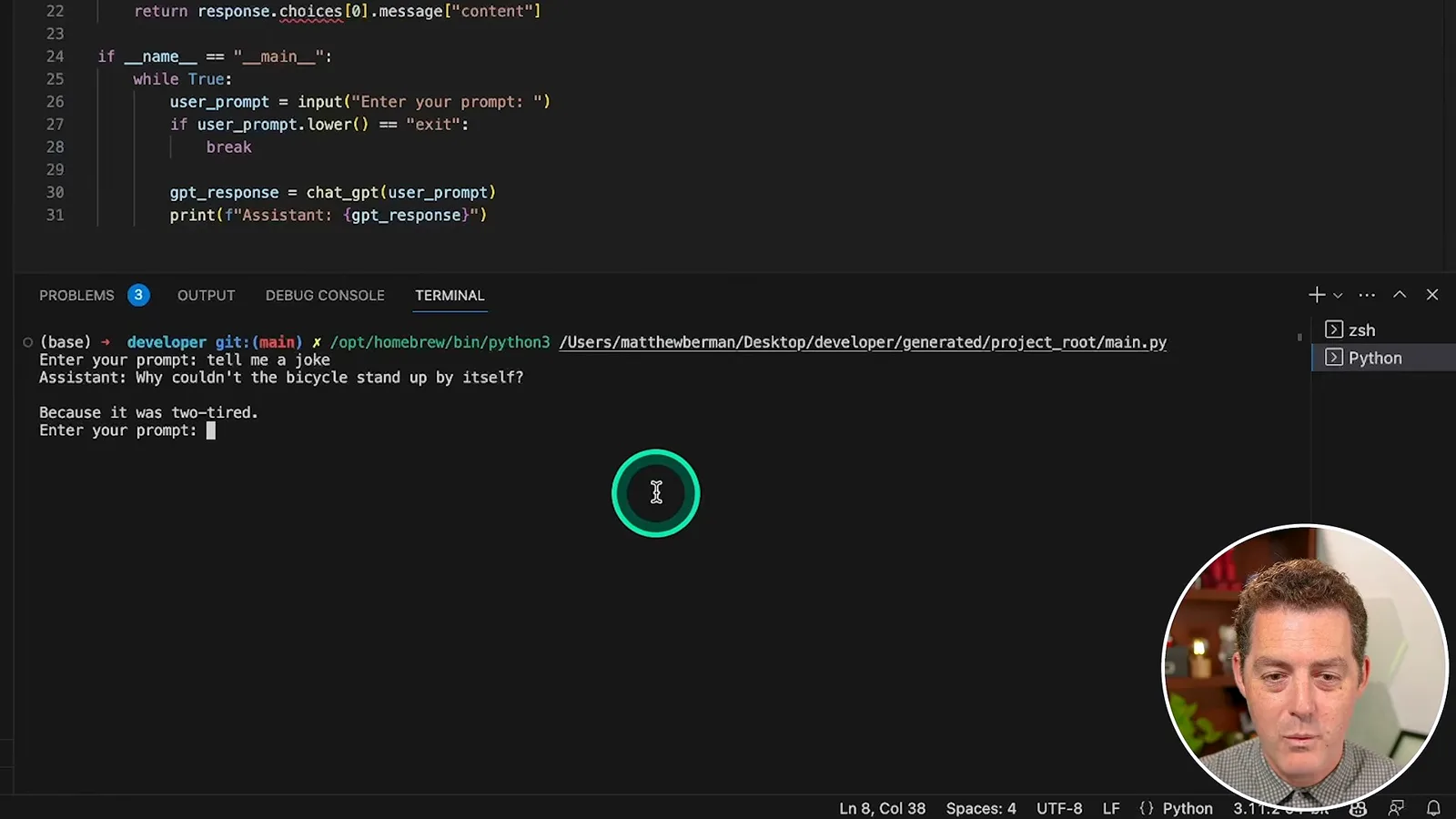The image size is (1456, 819).
Task: Open notifications bell icon
Action: [1433, 808]
